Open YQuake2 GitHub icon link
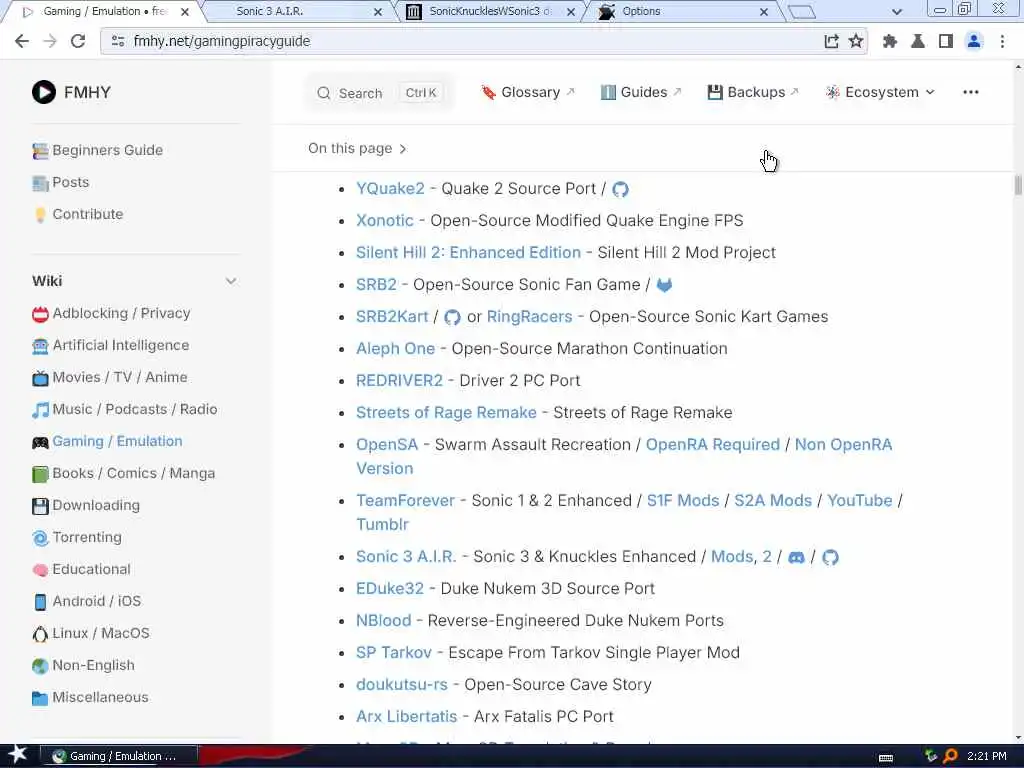1024x768 pixels. click(620, 189)
